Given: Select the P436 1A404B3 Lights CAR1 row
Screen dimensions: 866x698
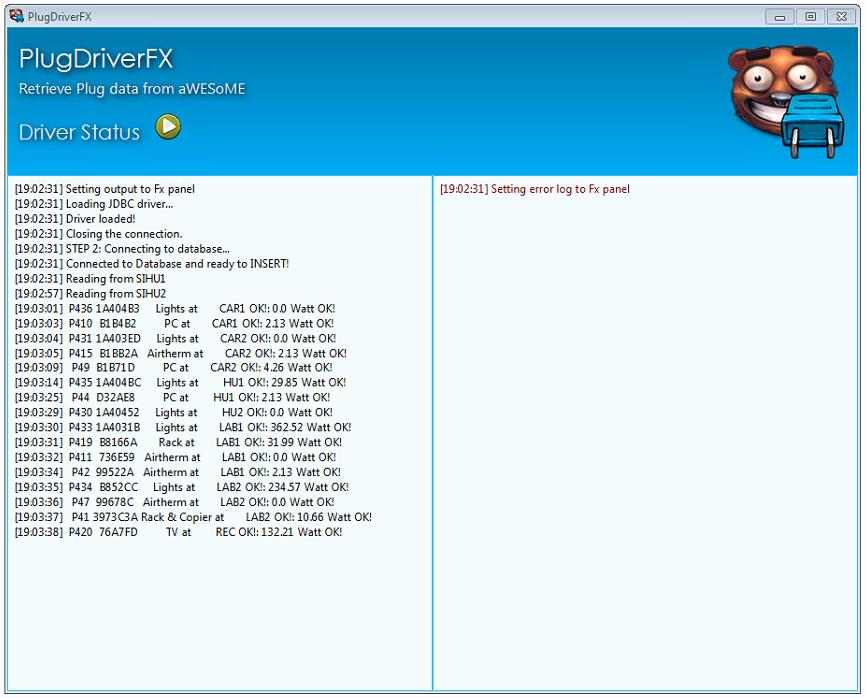Looking at the screenshot, I should tap(175, 308).
